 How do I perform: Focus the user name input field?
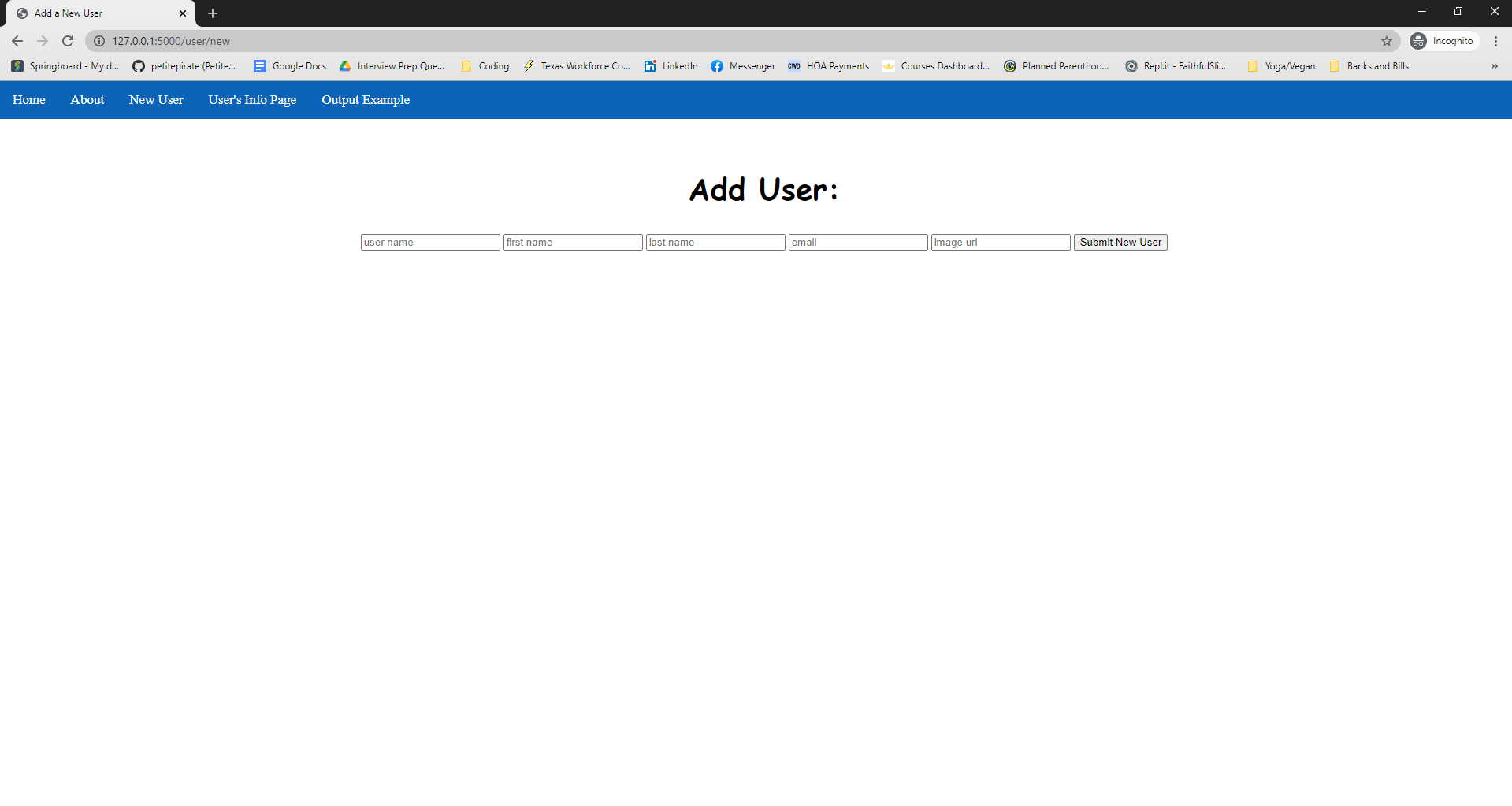click(x=430, y=243)
